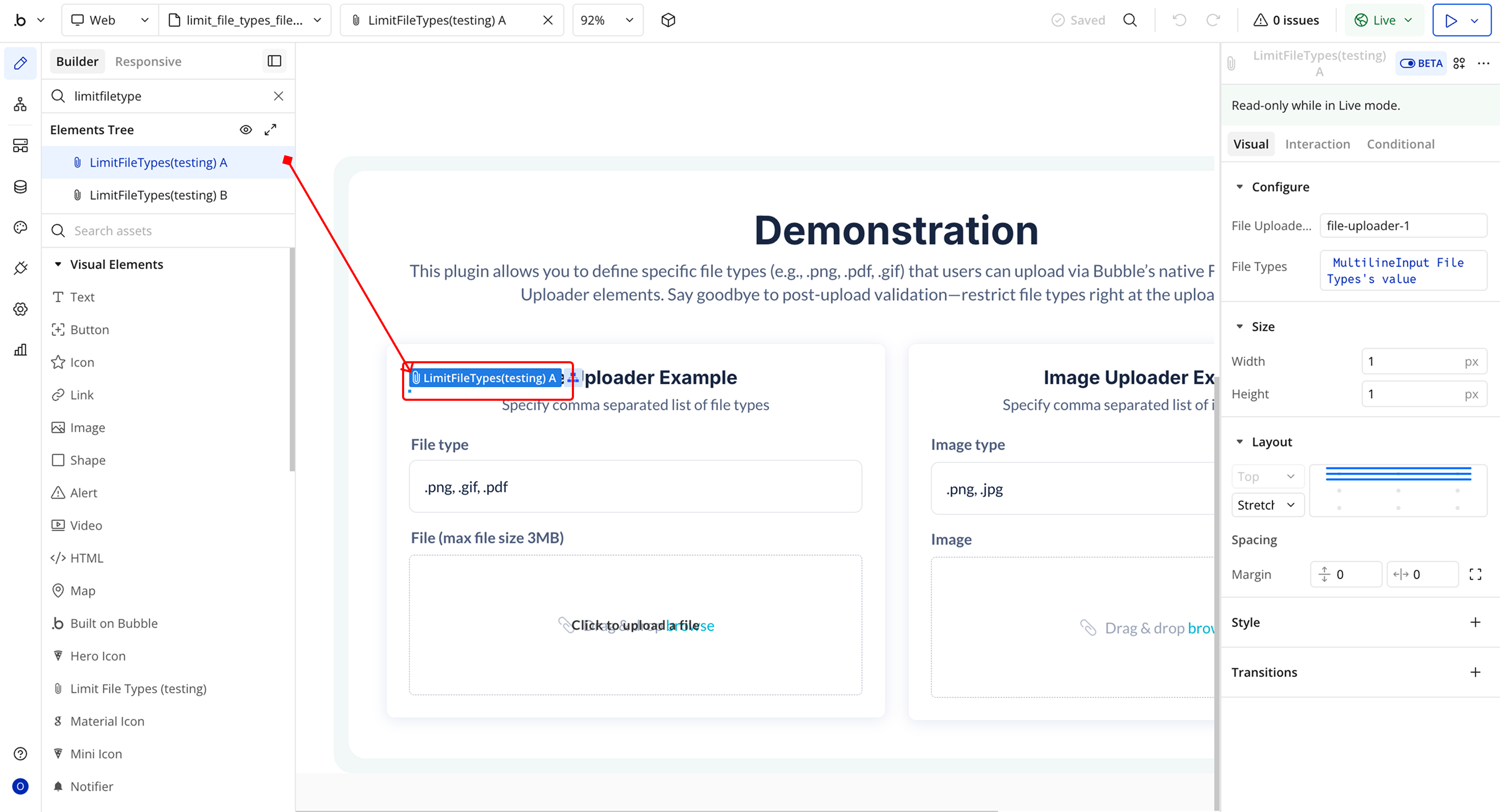Open the 92% zoom dropdown
Screen dimensions: 1500x812
(607, 20)
